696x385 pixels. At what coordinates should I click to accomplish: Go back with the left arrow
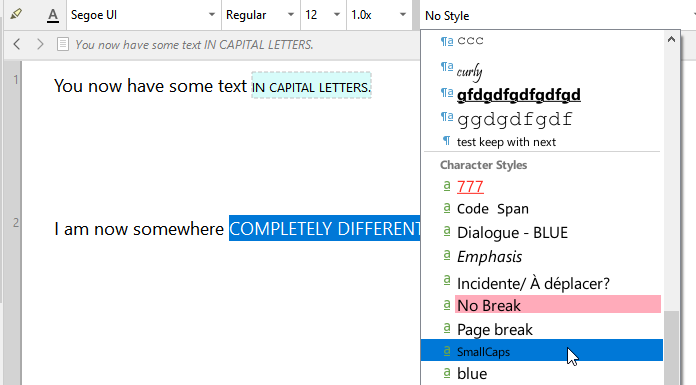click(17, 44)
